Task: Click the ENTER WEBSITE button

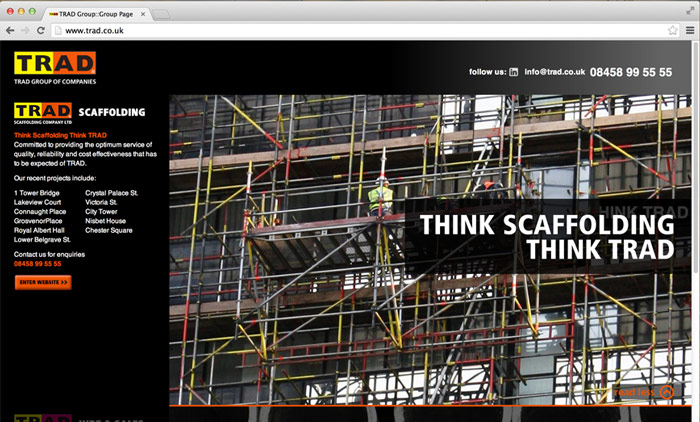Action: tap(43, 282)
